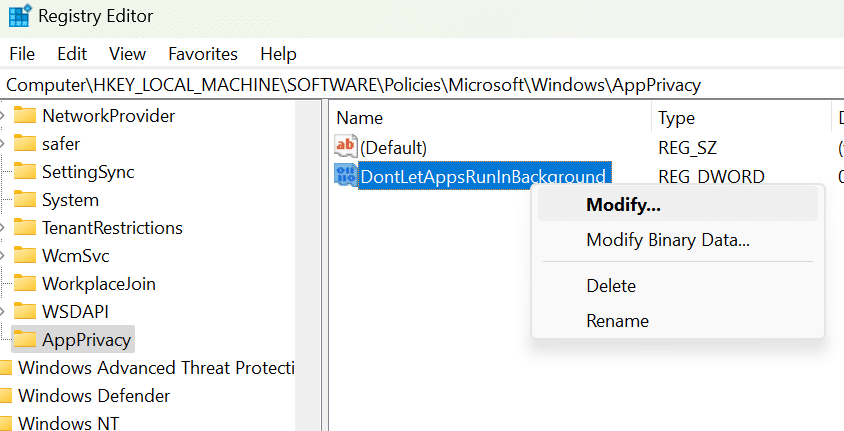Screen dimensions: 844x431
Task: Click the DontLetAppsRunInBackground DWORD icon
Action: [x=346, y=175]
